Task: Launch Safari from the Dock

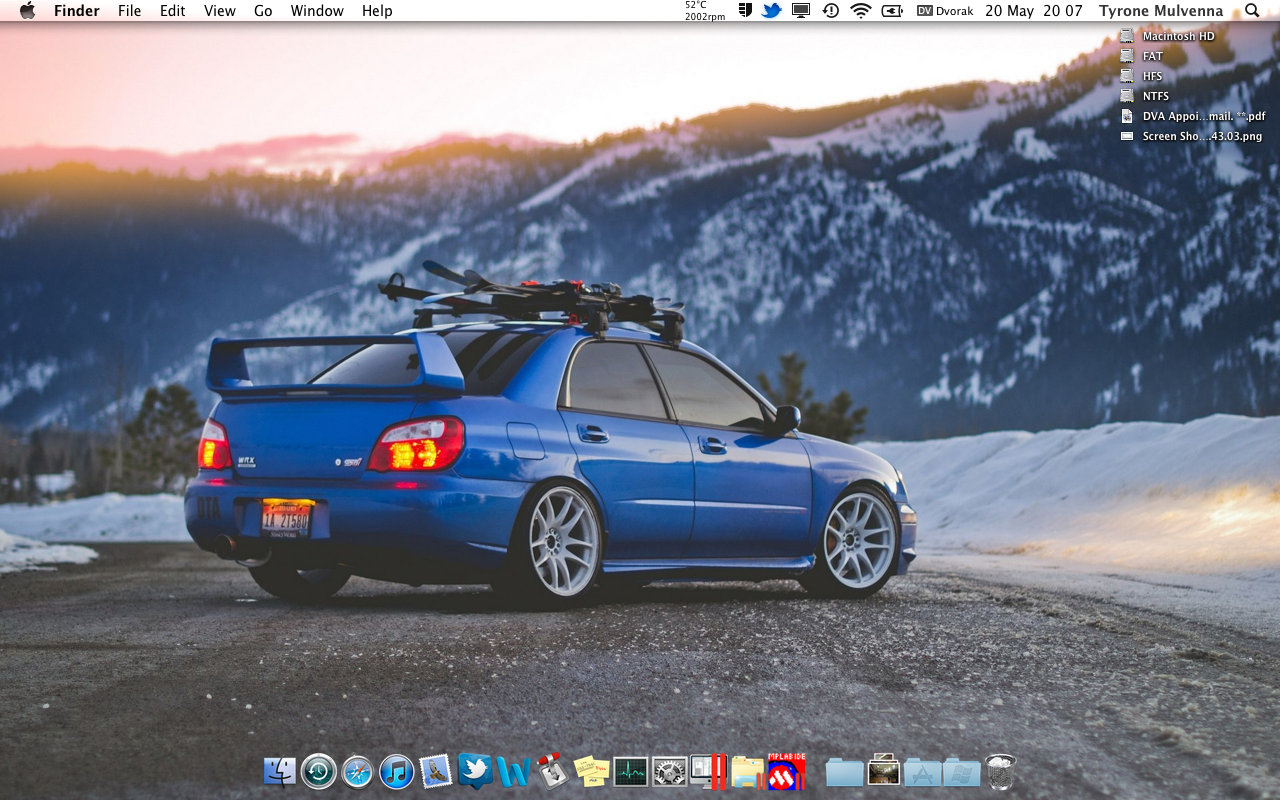Action: tap(357, 772)
